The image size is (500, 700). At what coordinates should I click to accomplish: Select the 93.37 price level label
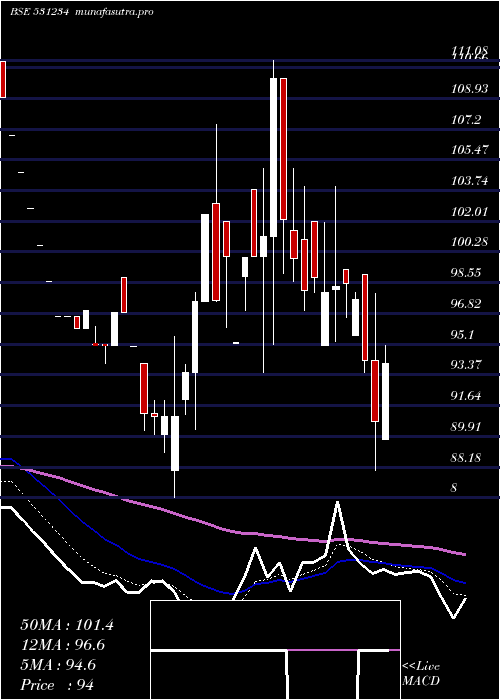tap(466, 365)
